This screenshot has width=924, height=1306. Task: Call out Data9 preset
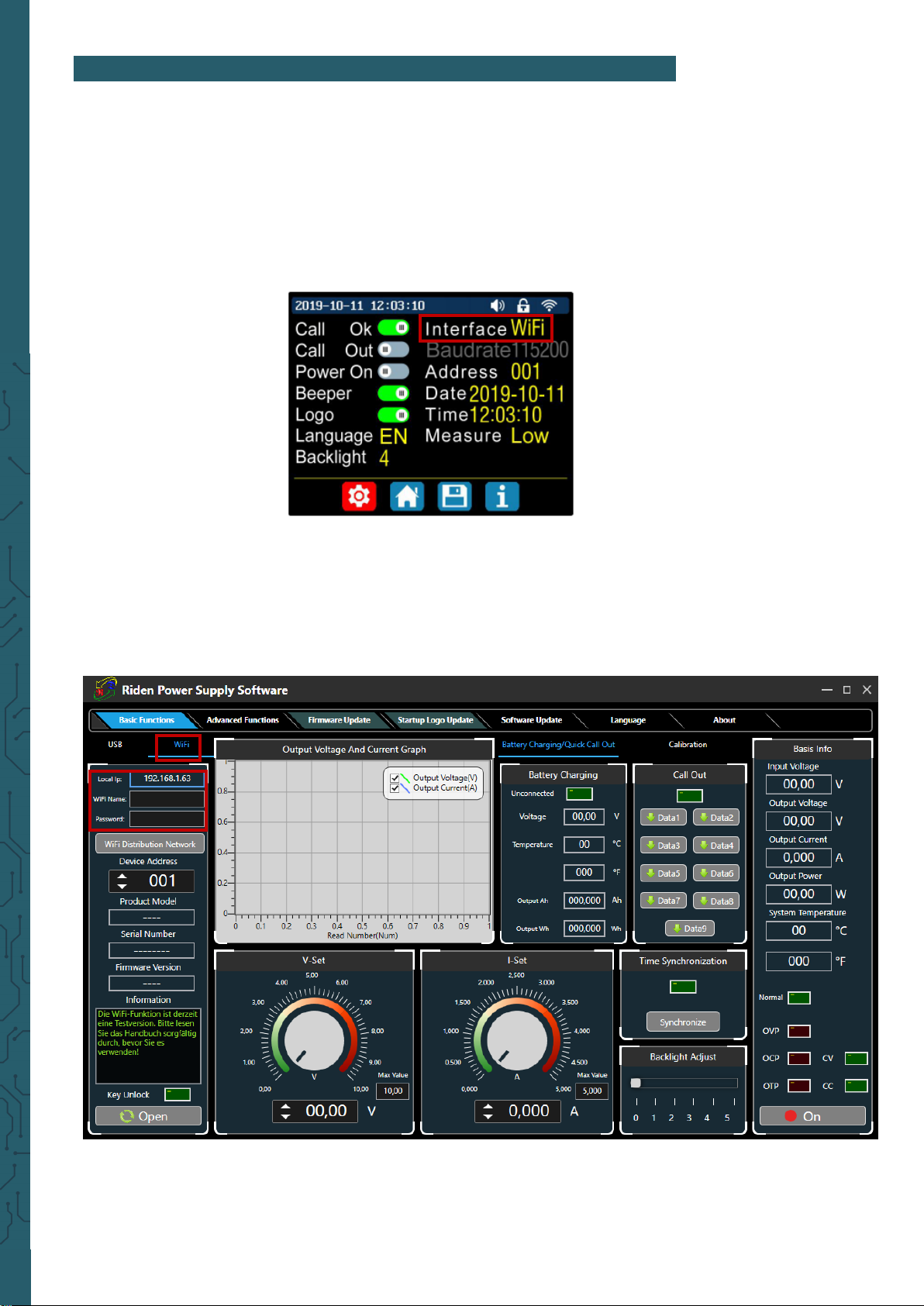[689, 928]
